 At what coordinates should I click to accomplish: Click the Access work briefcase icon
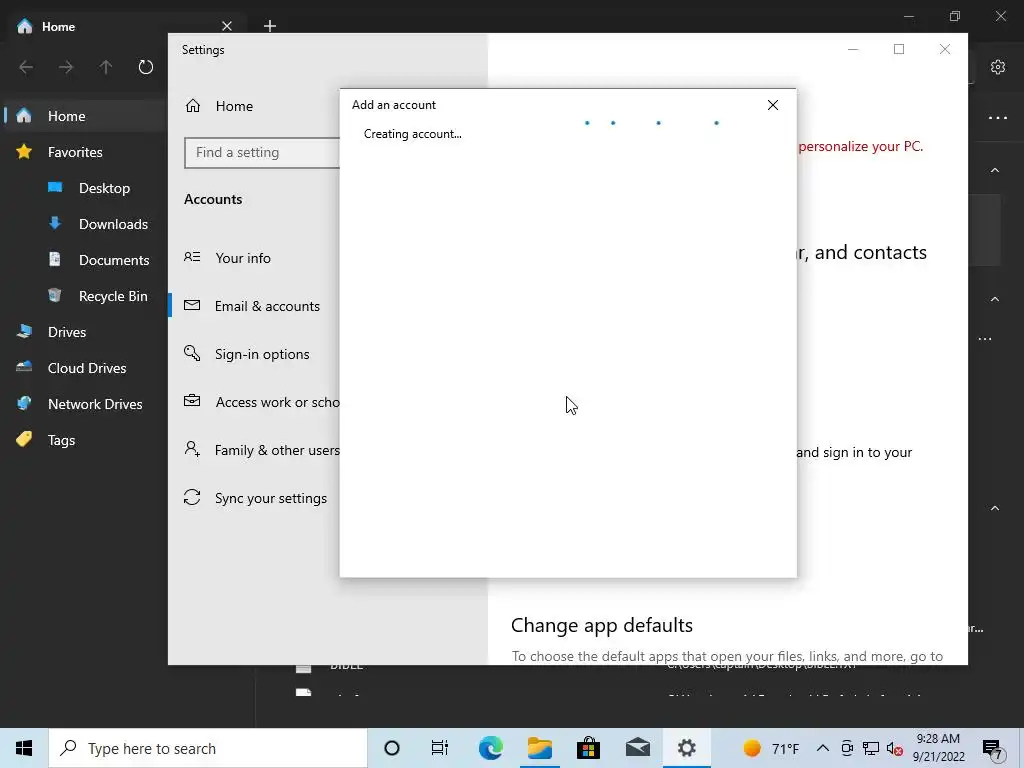(x=192, y=401)
